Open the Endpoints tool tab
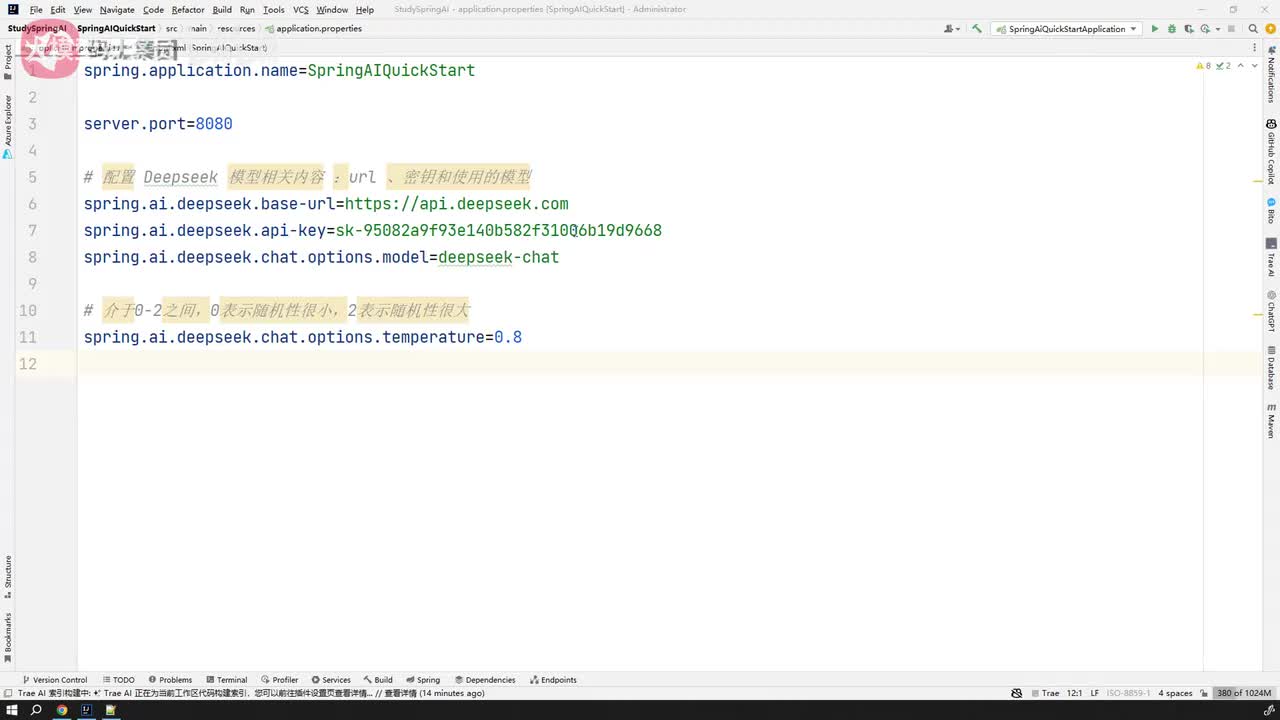Image resolution: width=1280 pixels, height=720 pixels. coord(553,680)
